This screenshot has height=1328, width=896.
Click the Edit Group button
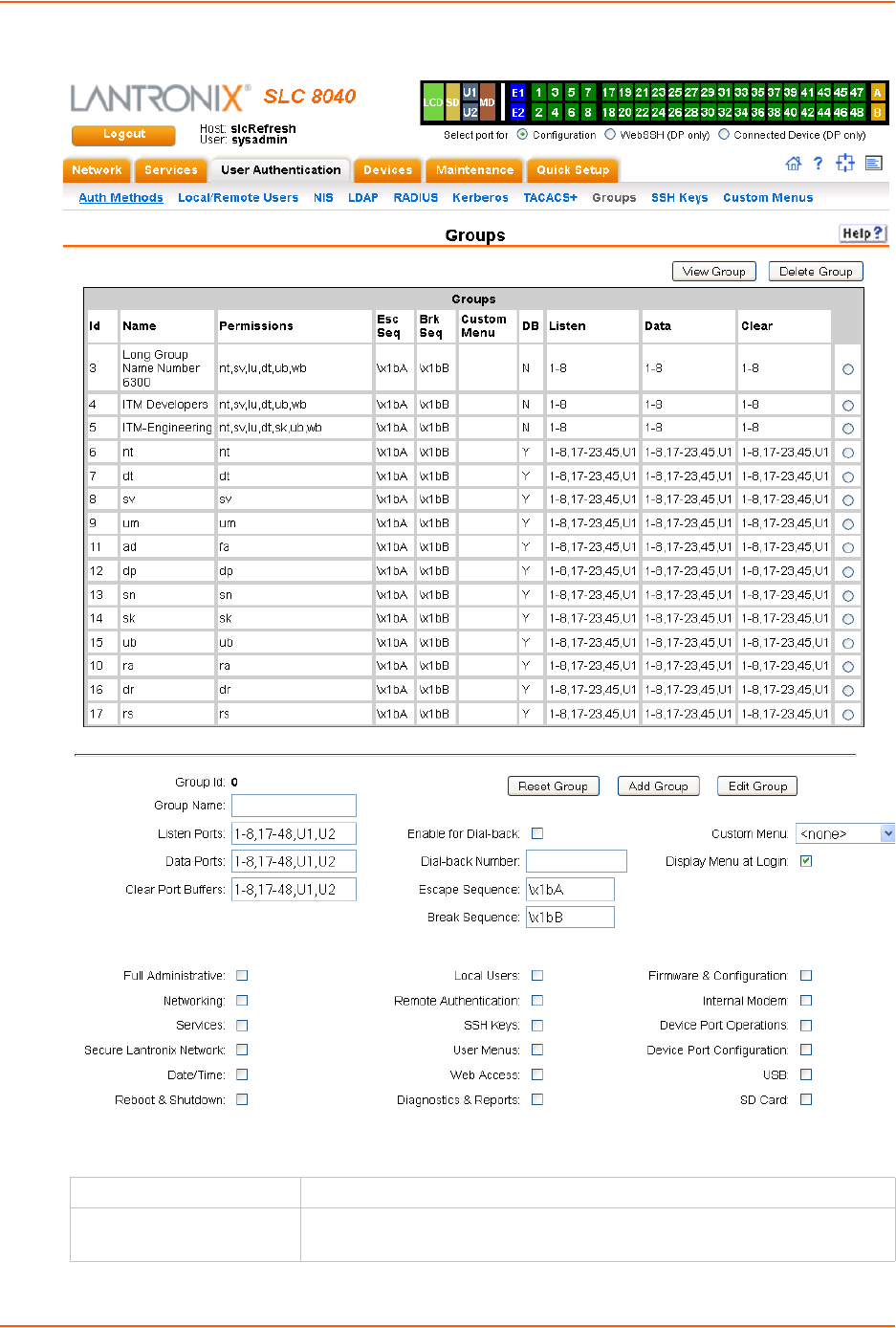(757, 786)
